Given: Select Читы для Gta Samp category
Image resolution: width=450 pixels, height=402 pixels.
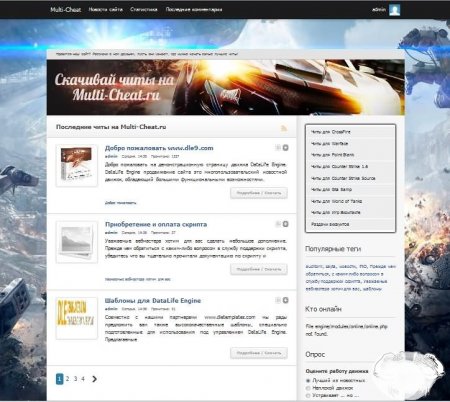Looking at the screenshot, I should pyautogui.click(x=350, y=190).
